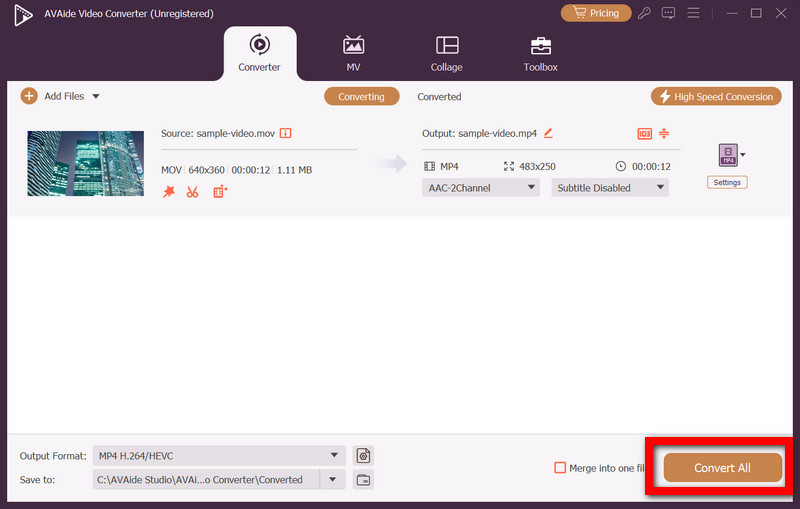Open the hamburger menu icon

693,13
